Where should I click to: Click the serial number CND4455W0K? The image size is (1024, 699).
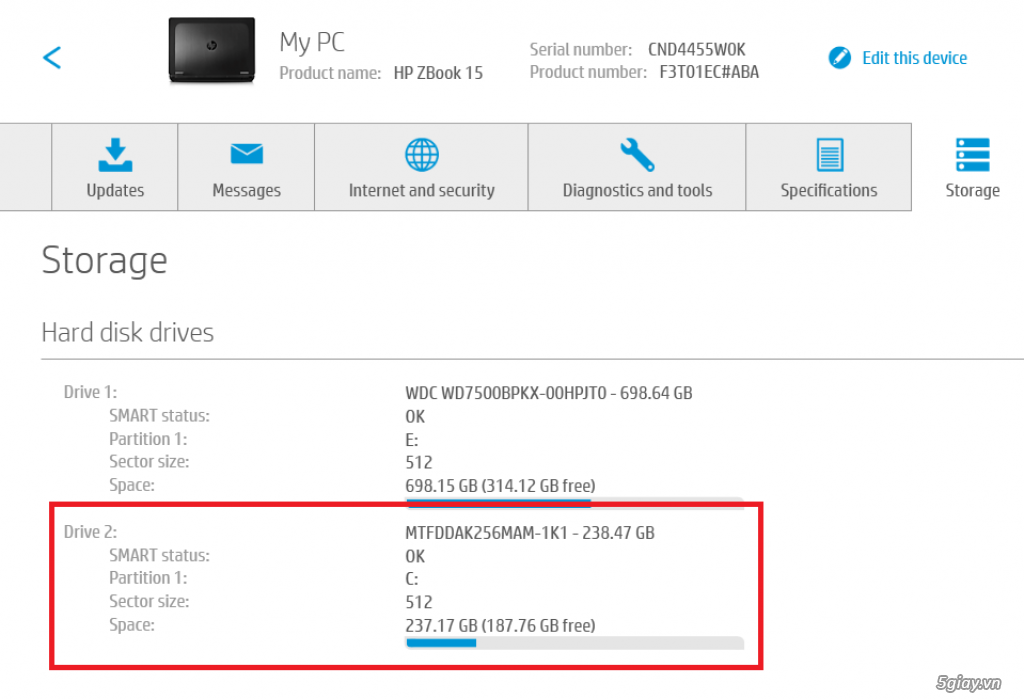[x=696, y=49]
